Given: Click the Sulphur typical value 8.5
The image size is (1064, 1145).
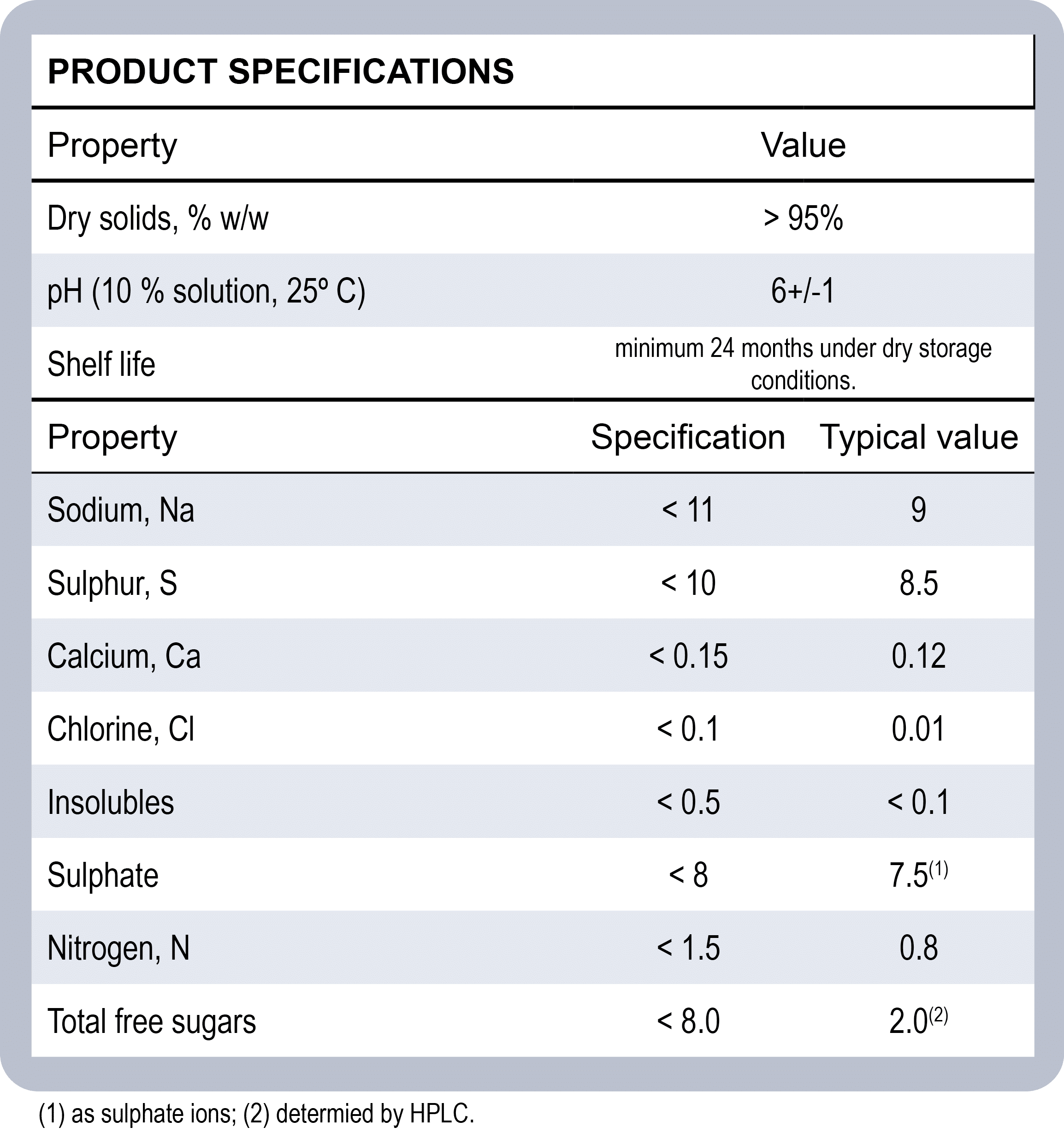Looking at the screenshot, I should coord(919,583).
